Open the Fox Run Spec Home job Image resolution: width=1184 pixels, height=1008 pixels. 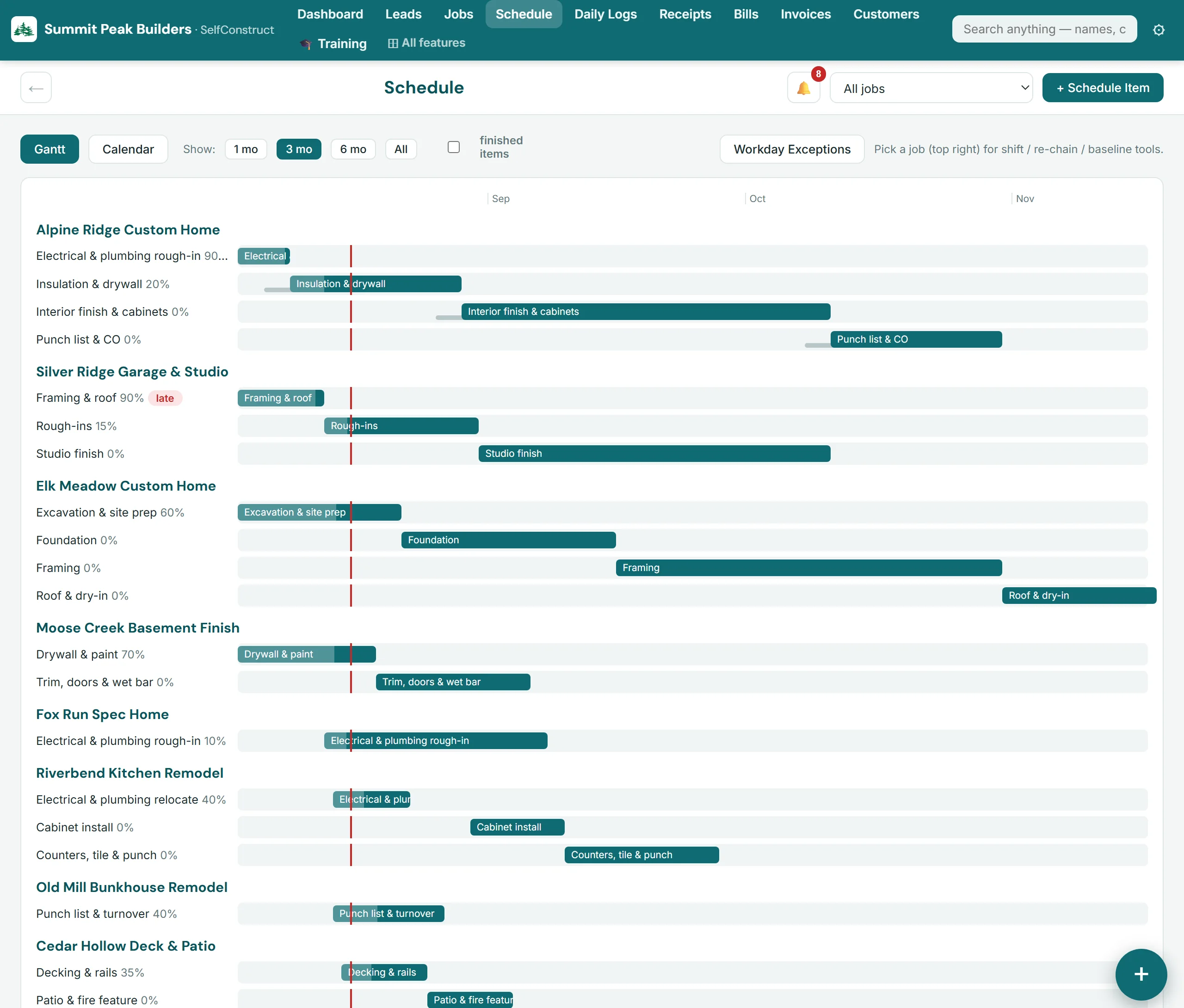tap(102, 714)
